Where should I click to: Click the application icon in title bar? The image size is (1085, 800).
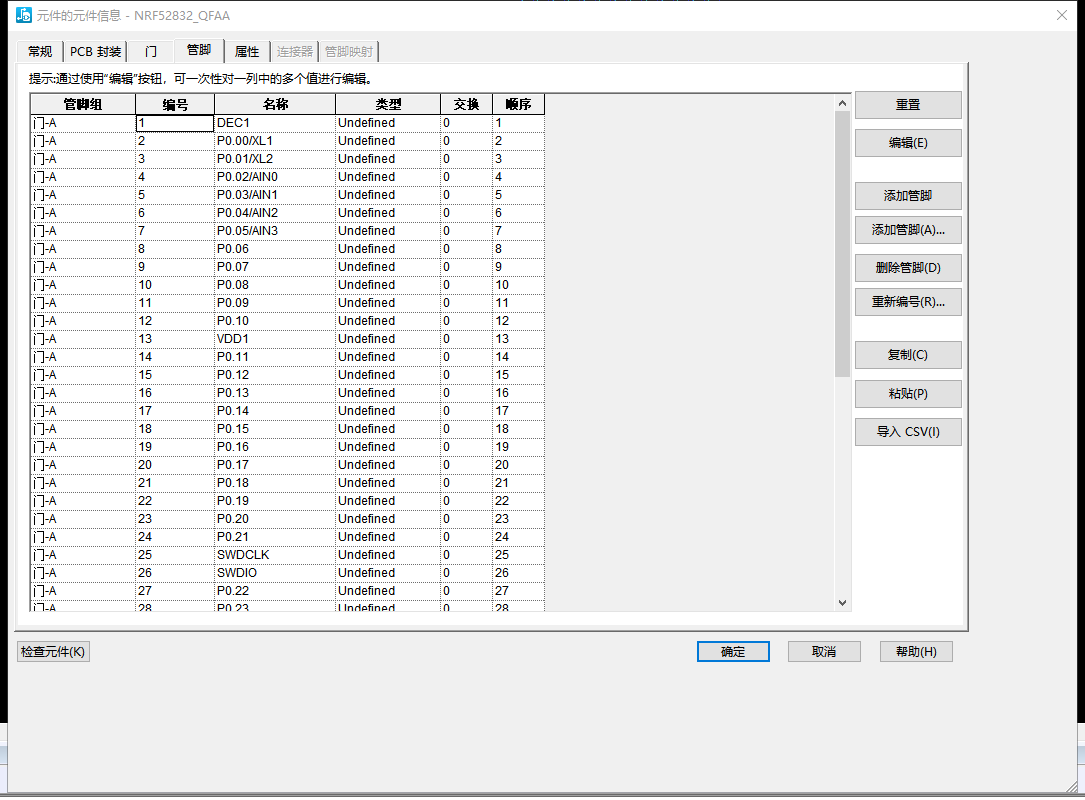[24, 15]
